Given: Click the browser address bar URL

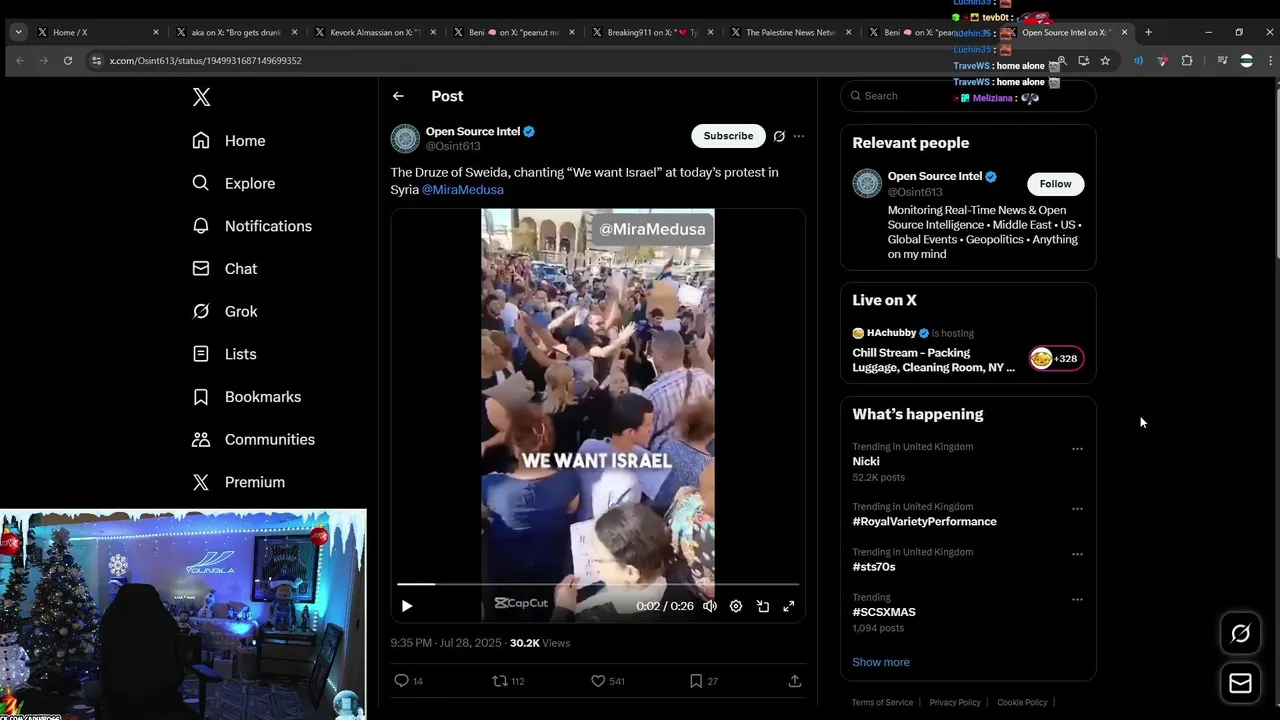Looking at the screenshot, I should pos(206,61).
